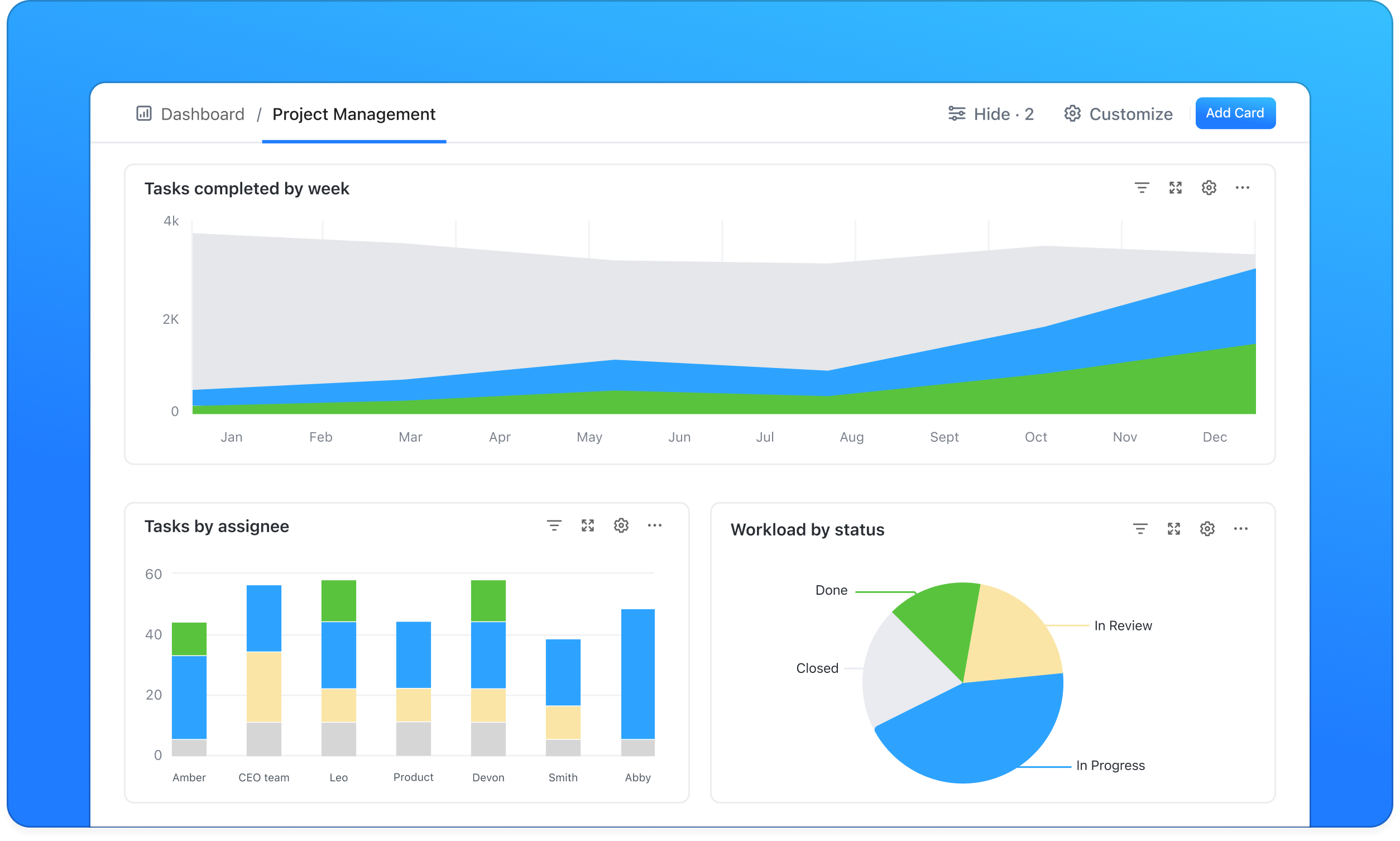Open the Dashboard breadcrumb link
This screenshot has width=1400, height=841.
202,114
